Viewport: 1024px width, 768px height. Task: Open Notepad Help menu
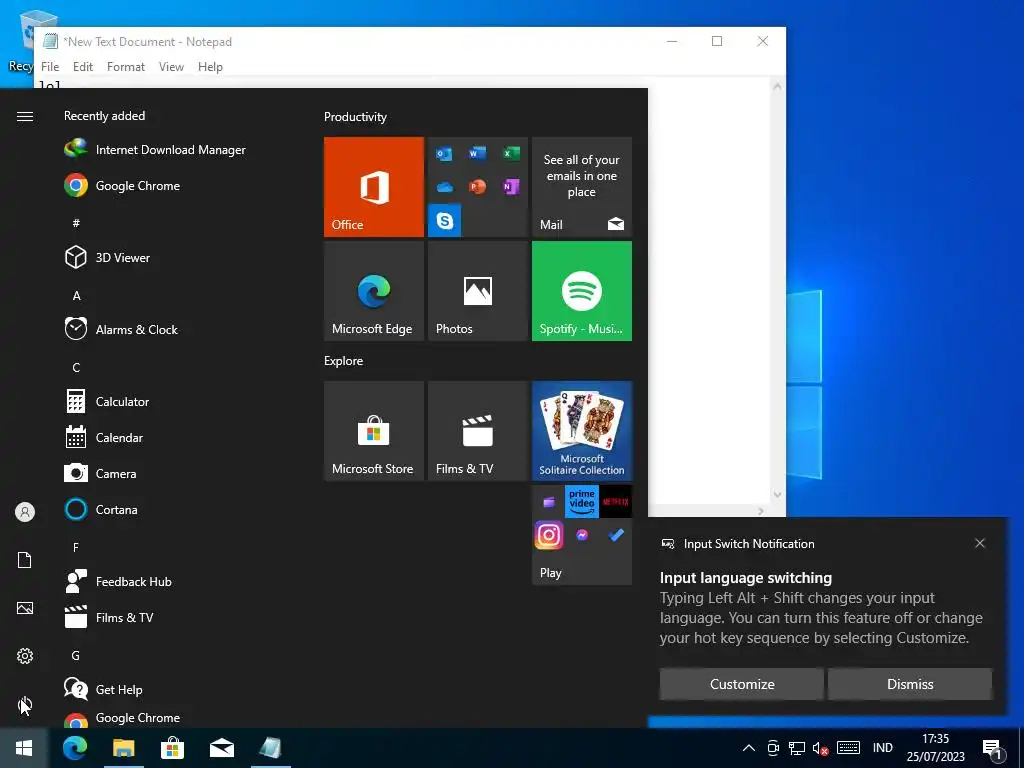[x=210, y=67]
